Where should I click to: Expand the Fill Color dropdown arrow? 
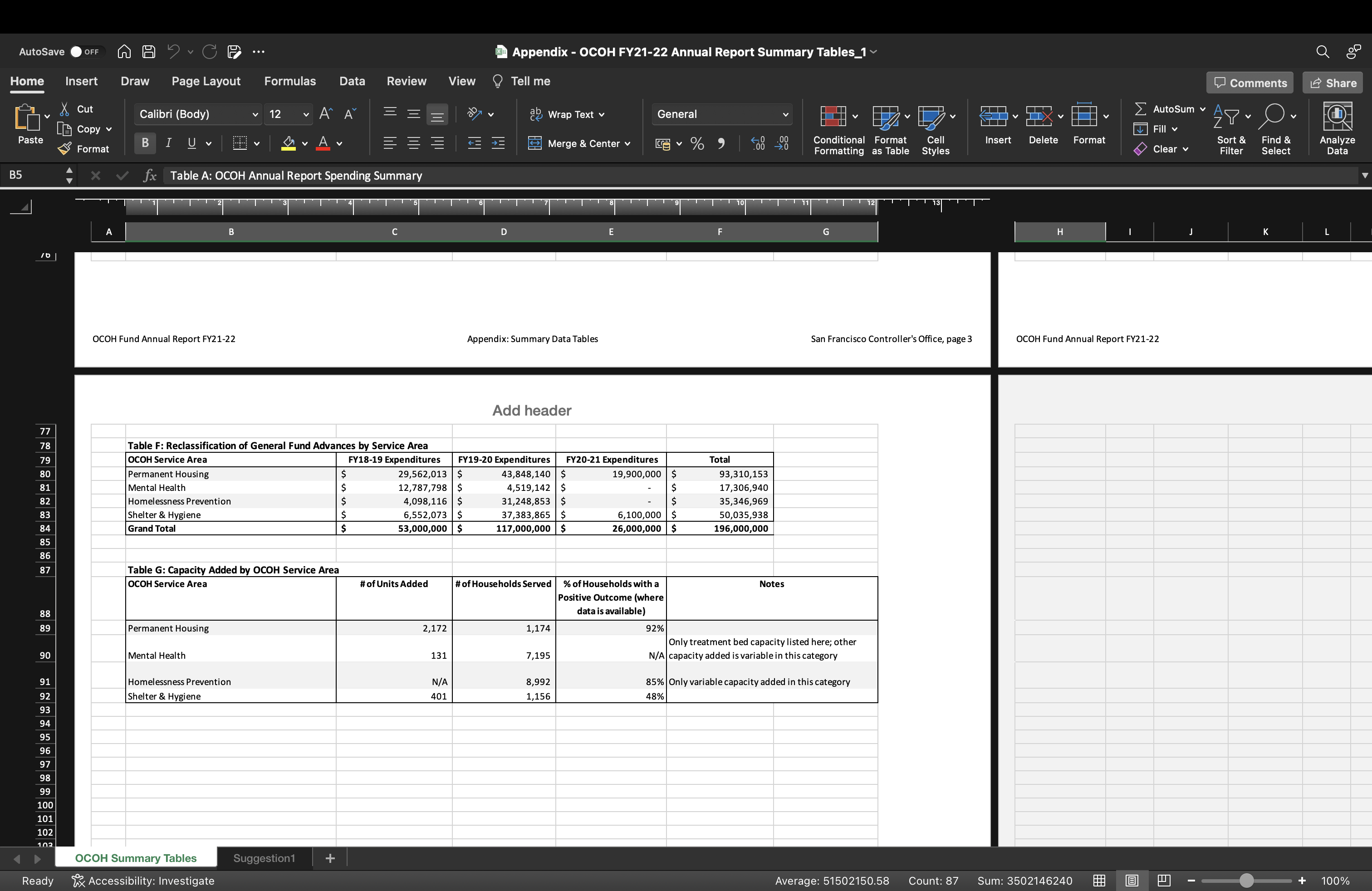coord(305,143)
